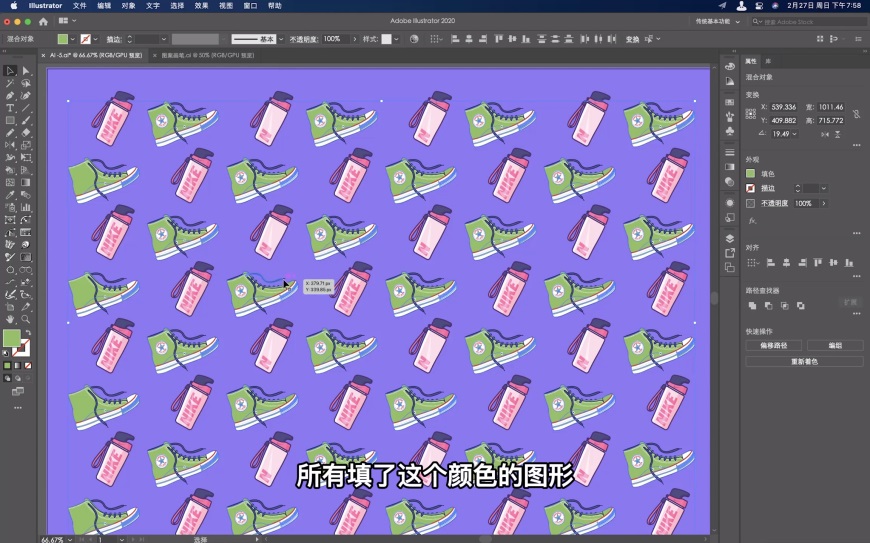Open the fill color dropdown in control bar
870x543 pixels.
[x=73, y=39]
